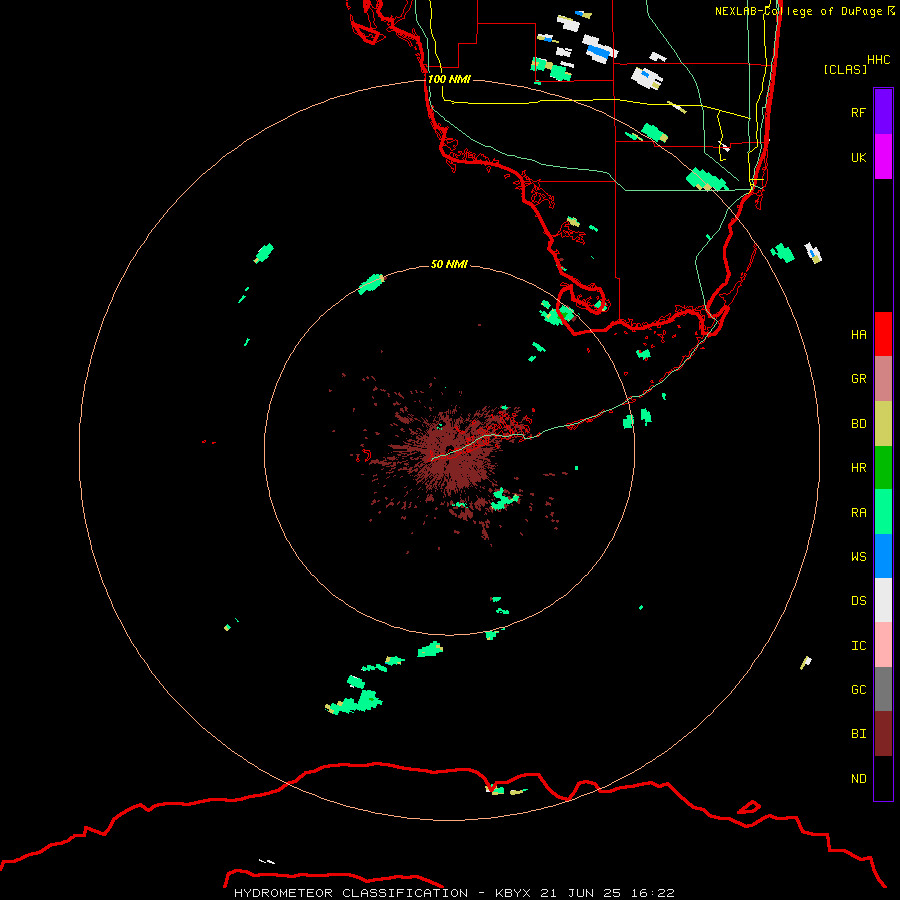Click the IC light pink legend swatch
The width and height of the screenshot is (900, 900).
click(883, 645)
